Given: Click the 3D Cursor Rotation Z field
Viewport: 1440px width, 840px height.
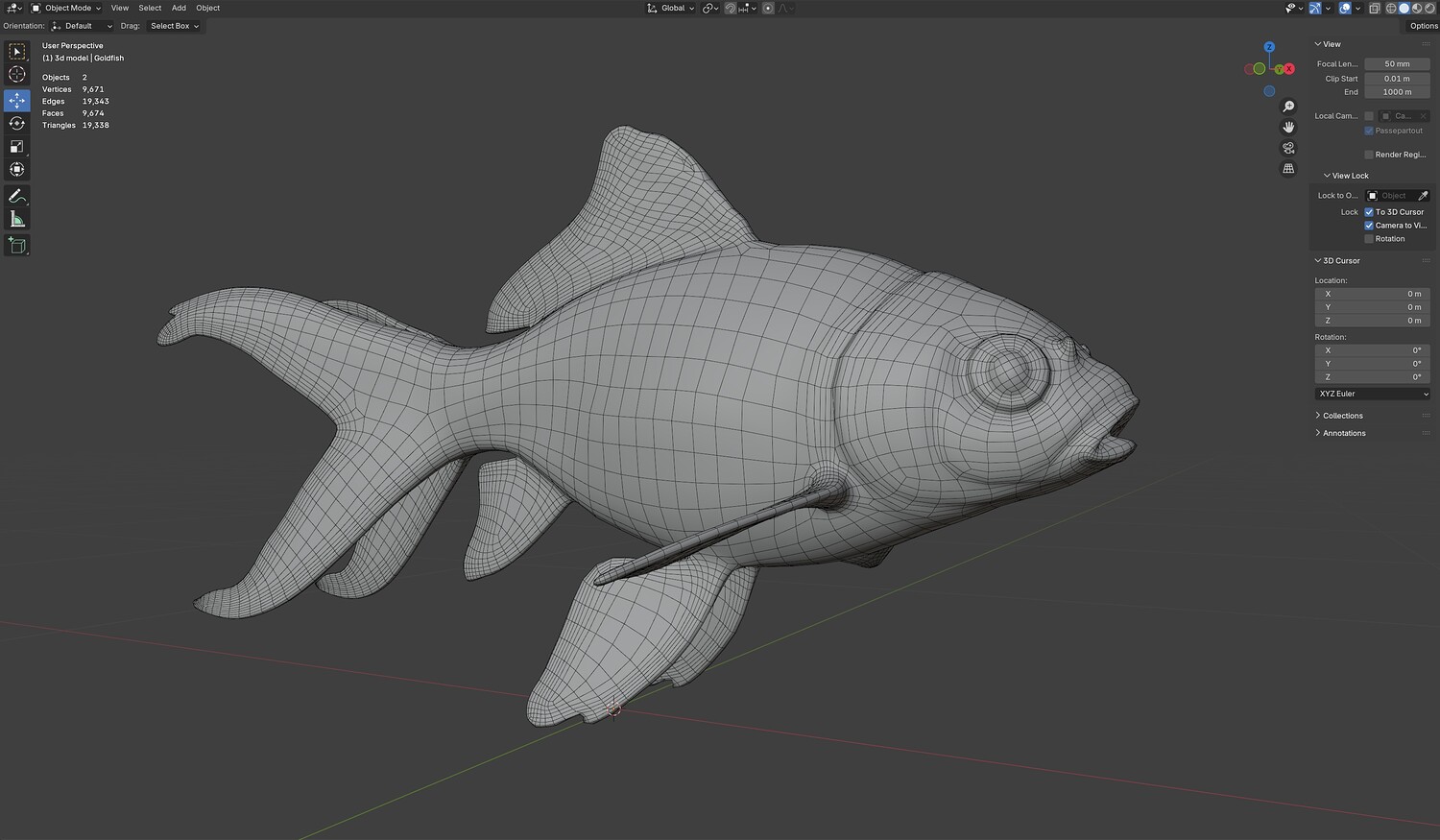Looking at the screenshot, I should click(1373, 377).
